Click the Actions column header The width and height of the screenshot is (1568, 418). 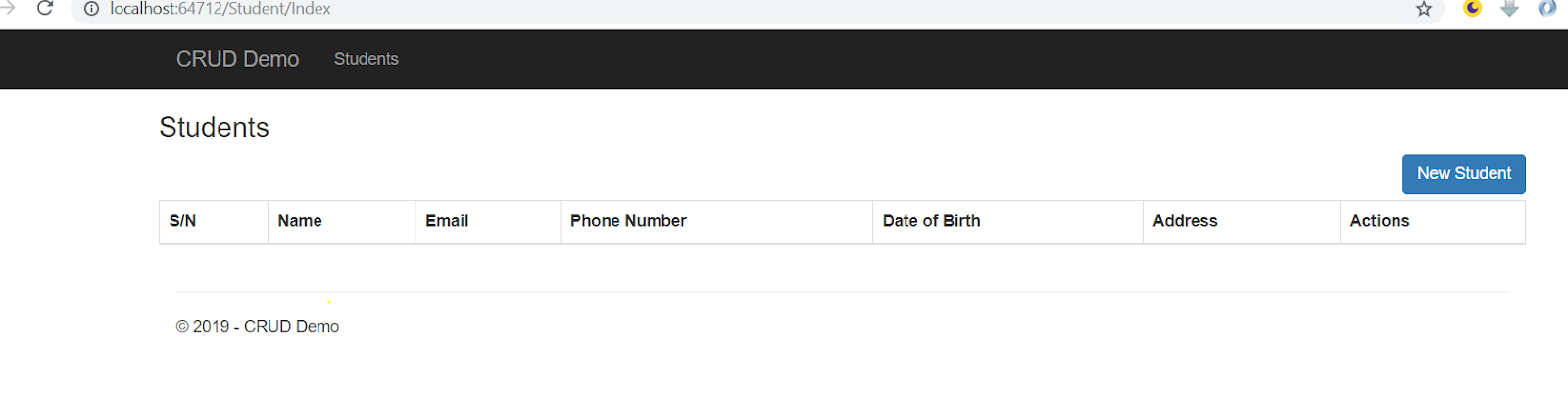coord(1379,221)
